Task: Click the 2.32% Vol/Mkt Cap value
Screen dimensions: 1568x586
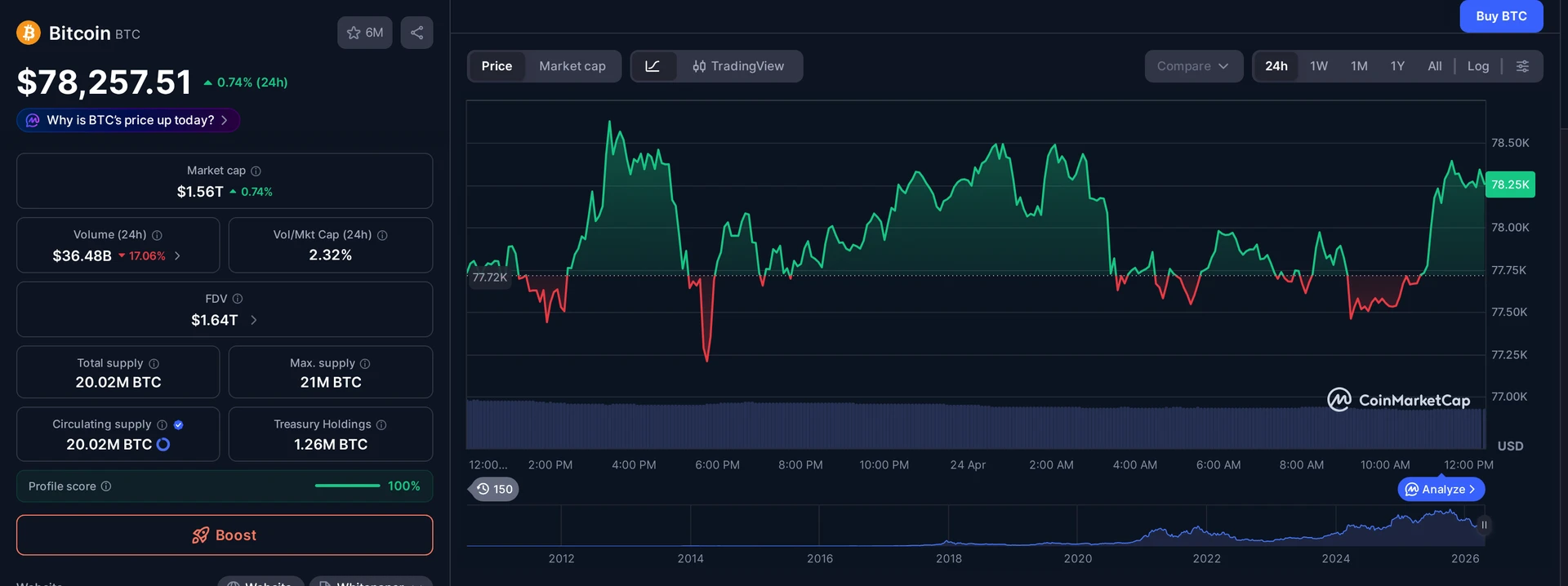Action: 331,255
